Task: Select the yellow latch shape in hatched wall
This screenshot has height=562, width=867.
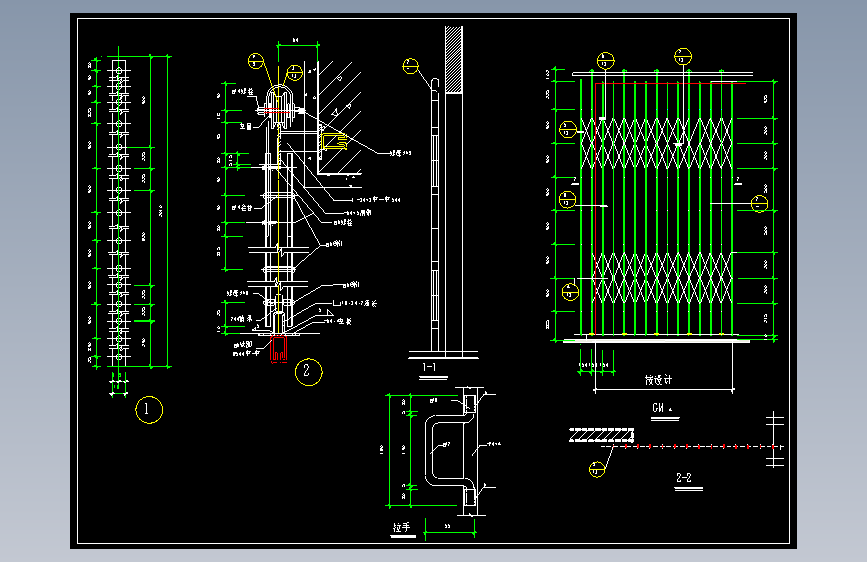Action: [334, 142]
